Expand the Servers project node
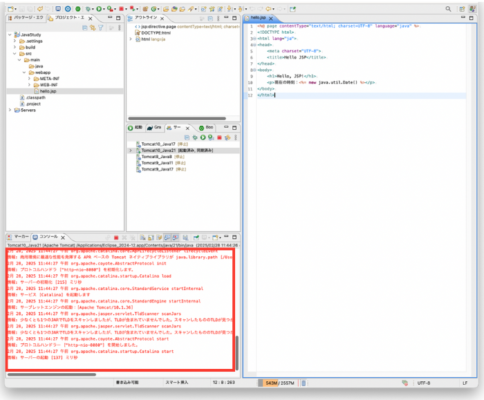The width and height of the screenshot is (484, 400). [10, 110]
